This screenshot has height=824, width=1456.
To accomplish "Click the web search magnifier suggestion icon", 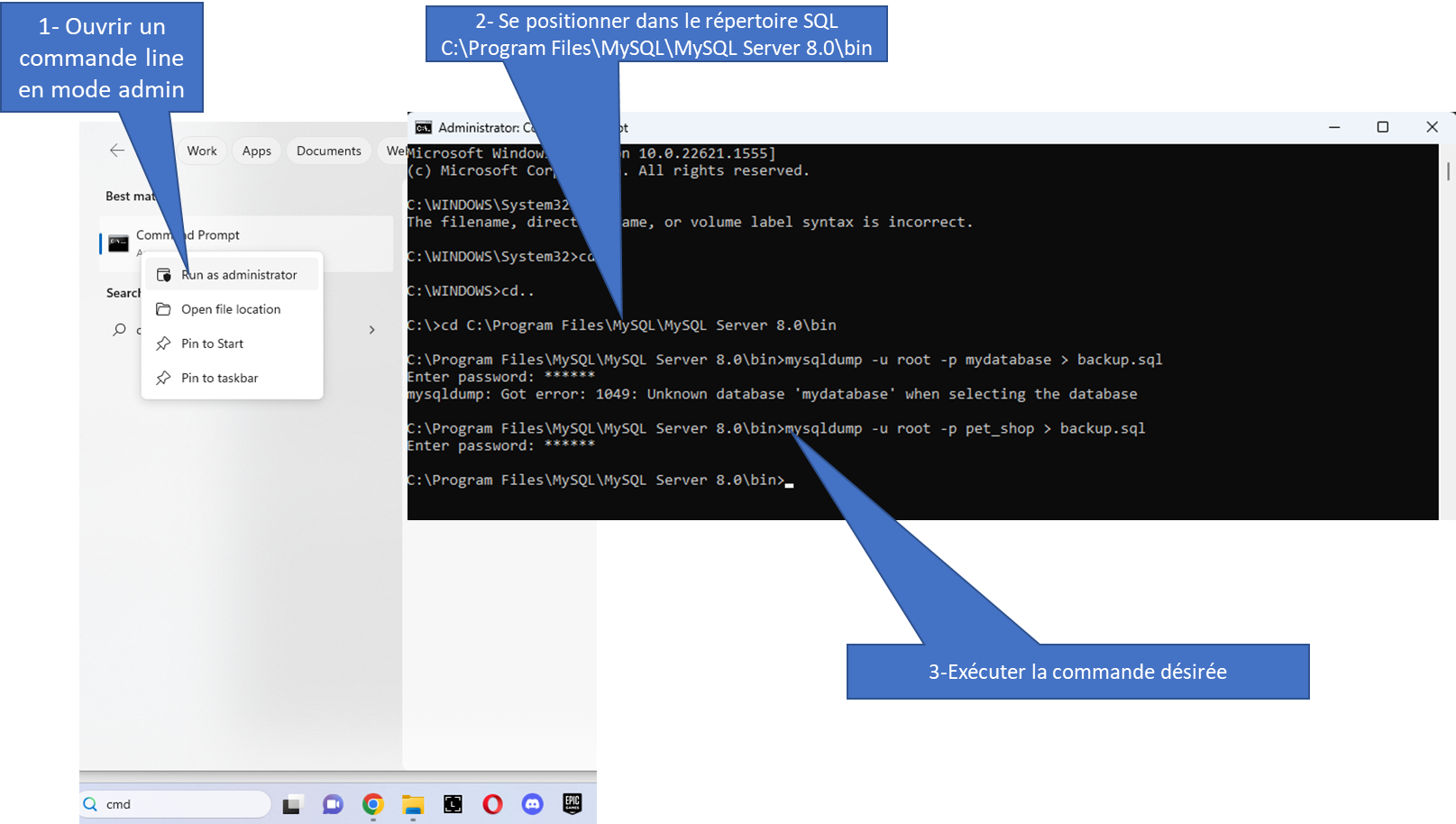I will pyautogui.click(x=119, y=330).
